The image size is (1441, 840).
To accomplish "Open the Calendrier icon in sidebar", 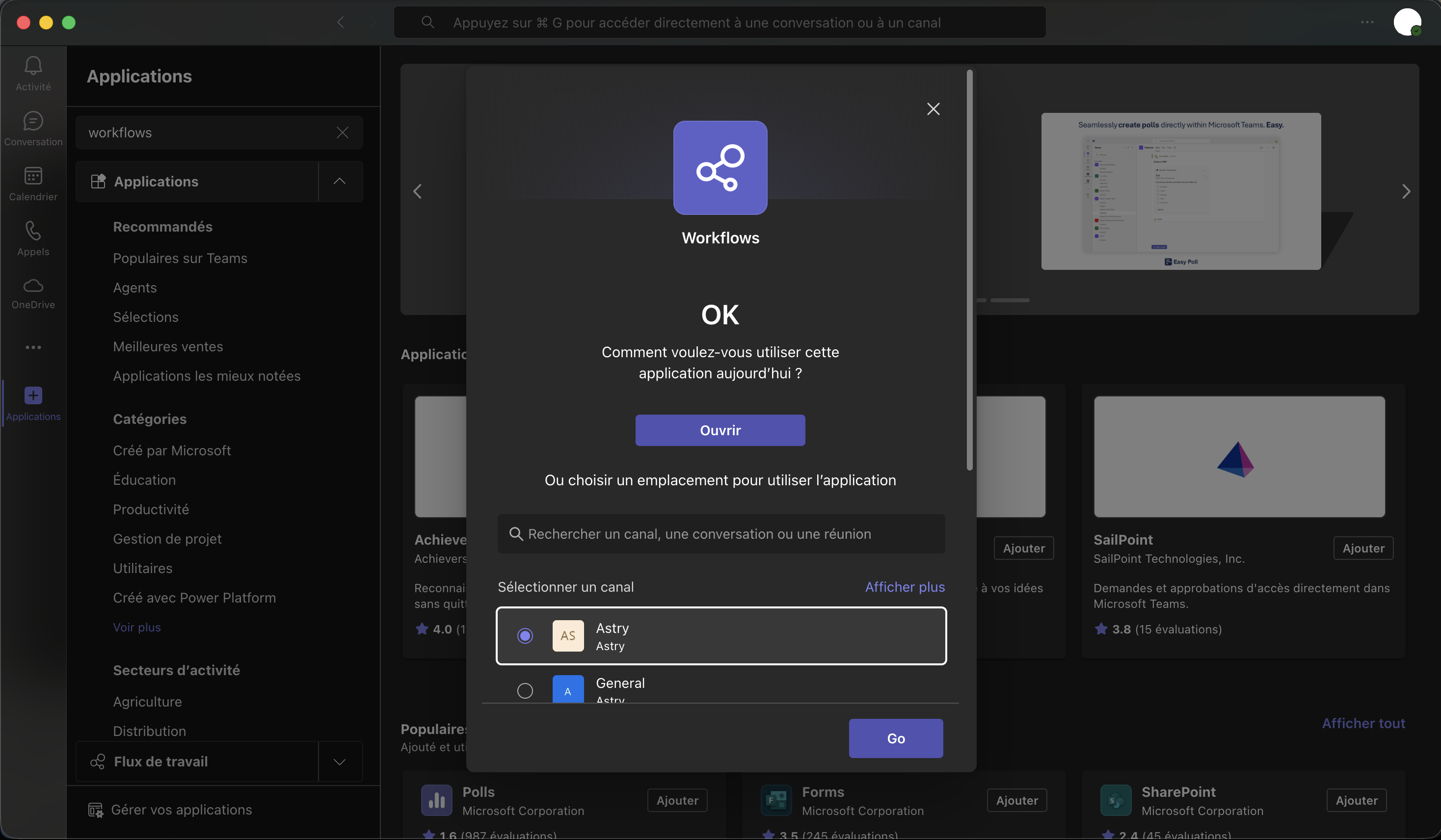I will coord(33,176).
